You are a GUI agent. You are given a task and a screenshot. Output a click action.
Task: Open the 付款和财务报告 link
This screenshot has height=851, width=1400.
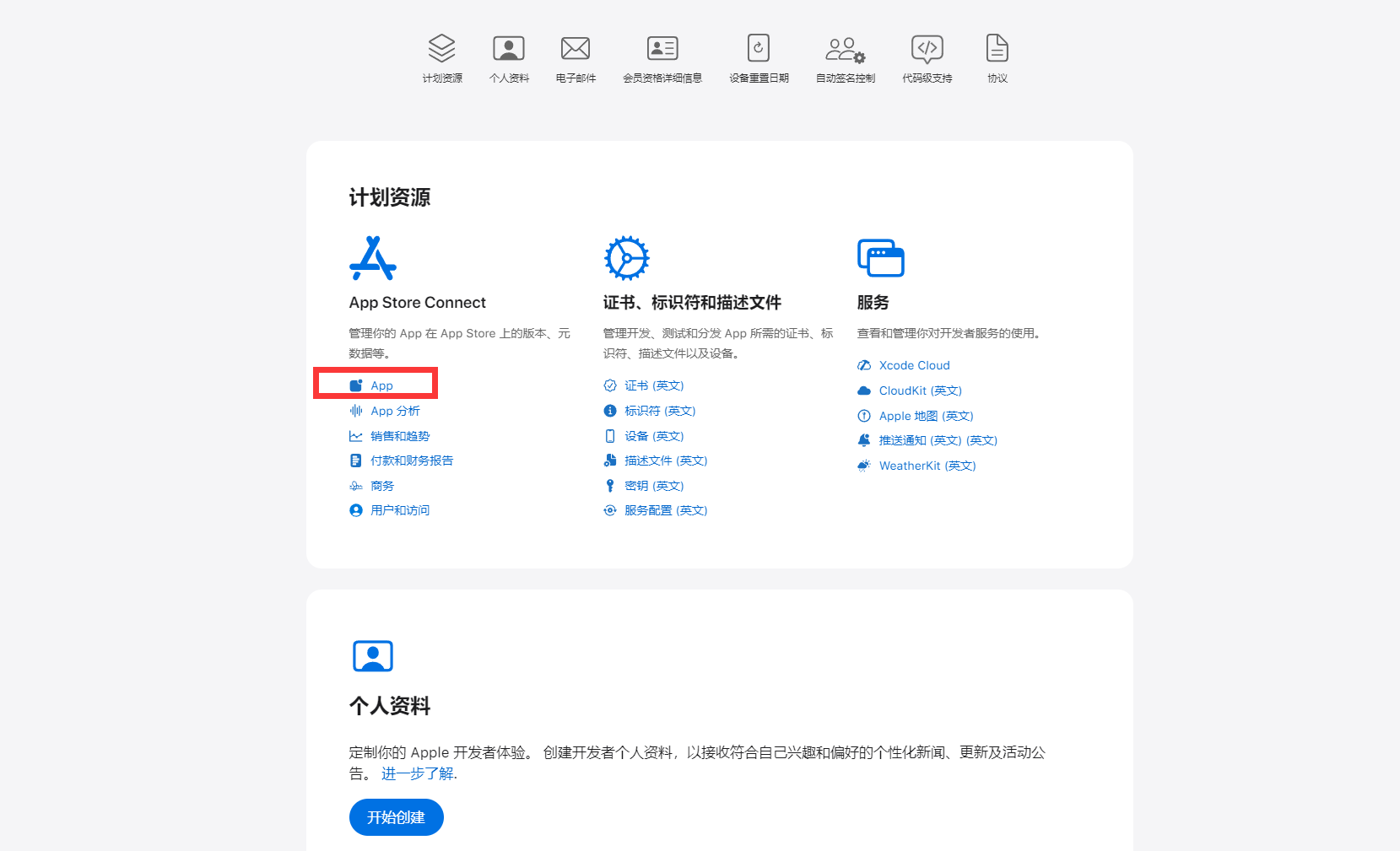[x=413, y=461]
